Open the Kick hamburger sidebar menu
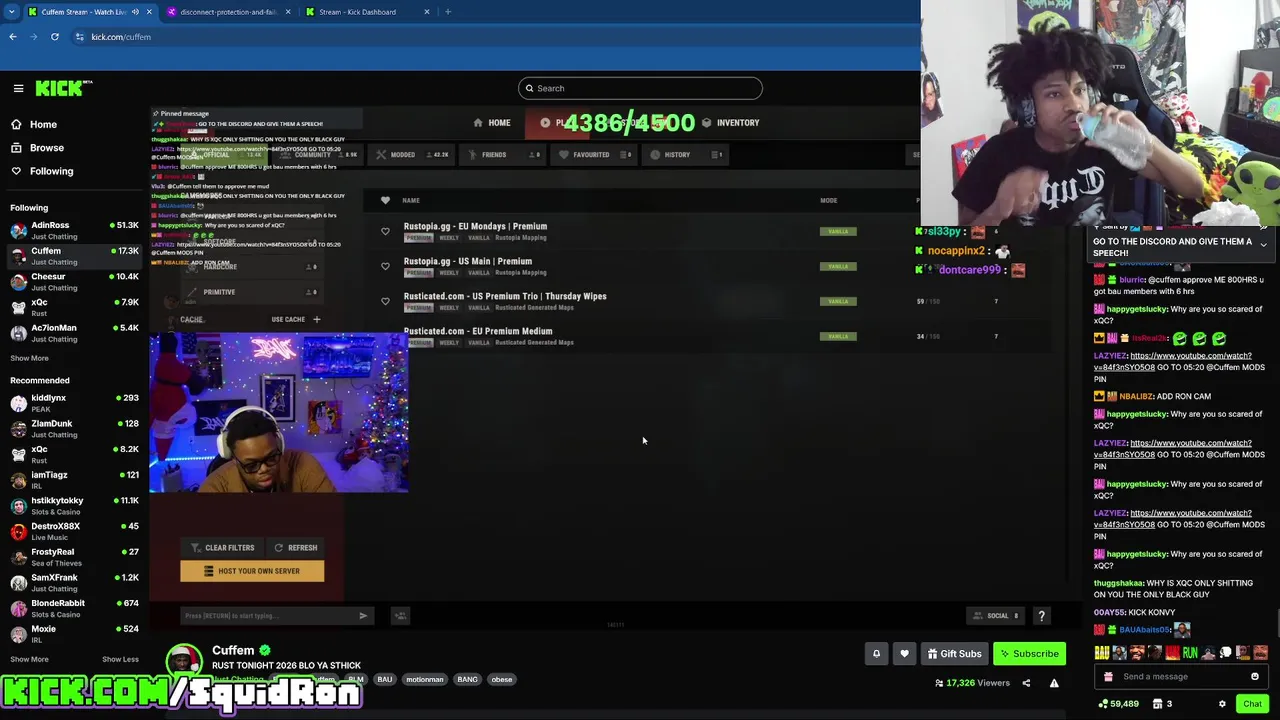This screenshot has width=1280, height=720. [18, 88]
